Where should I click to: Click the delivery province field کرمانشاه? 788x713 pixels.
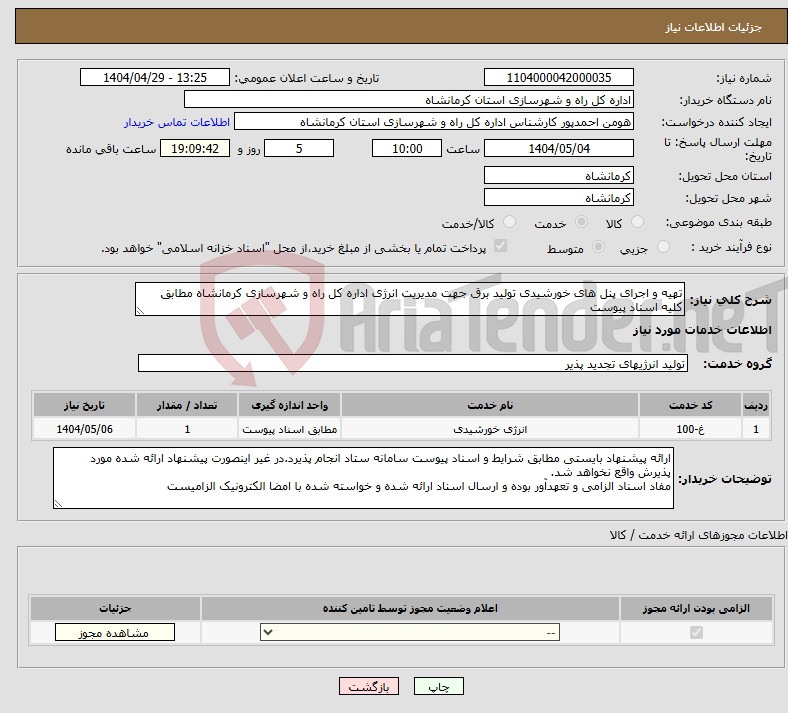coord(558,175)
